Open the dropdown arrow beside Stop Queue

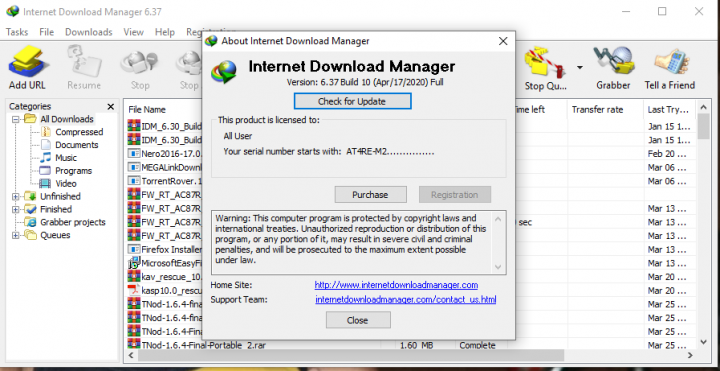tap(579, 67)
